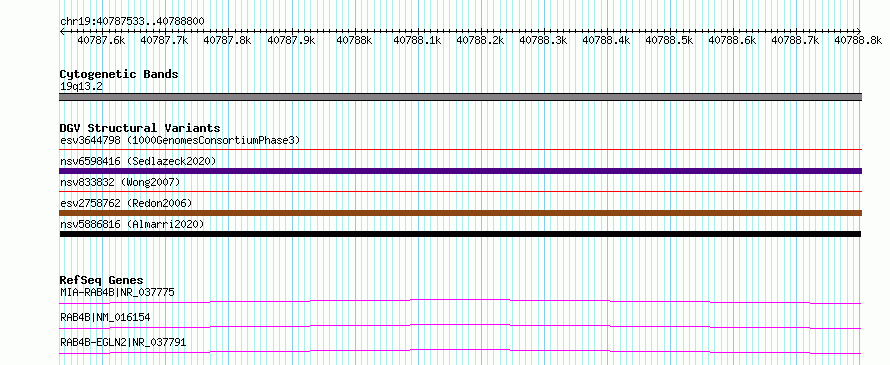Open variant esv2758762 (Redon2006) label
The width and height of the screenshot is (890, 365).
tap(126, 203)
